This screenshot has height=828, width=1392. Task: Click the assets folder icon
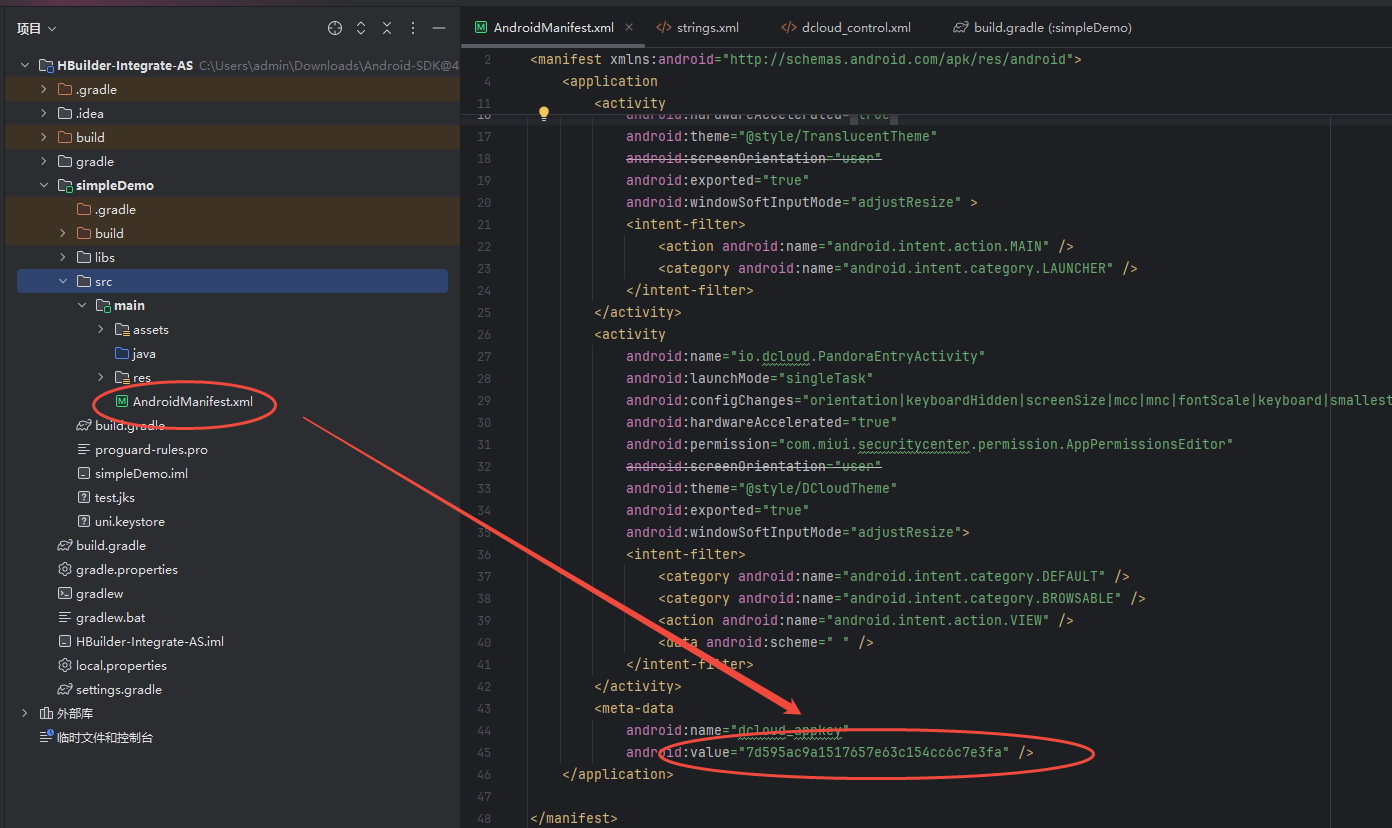[122, 329]
